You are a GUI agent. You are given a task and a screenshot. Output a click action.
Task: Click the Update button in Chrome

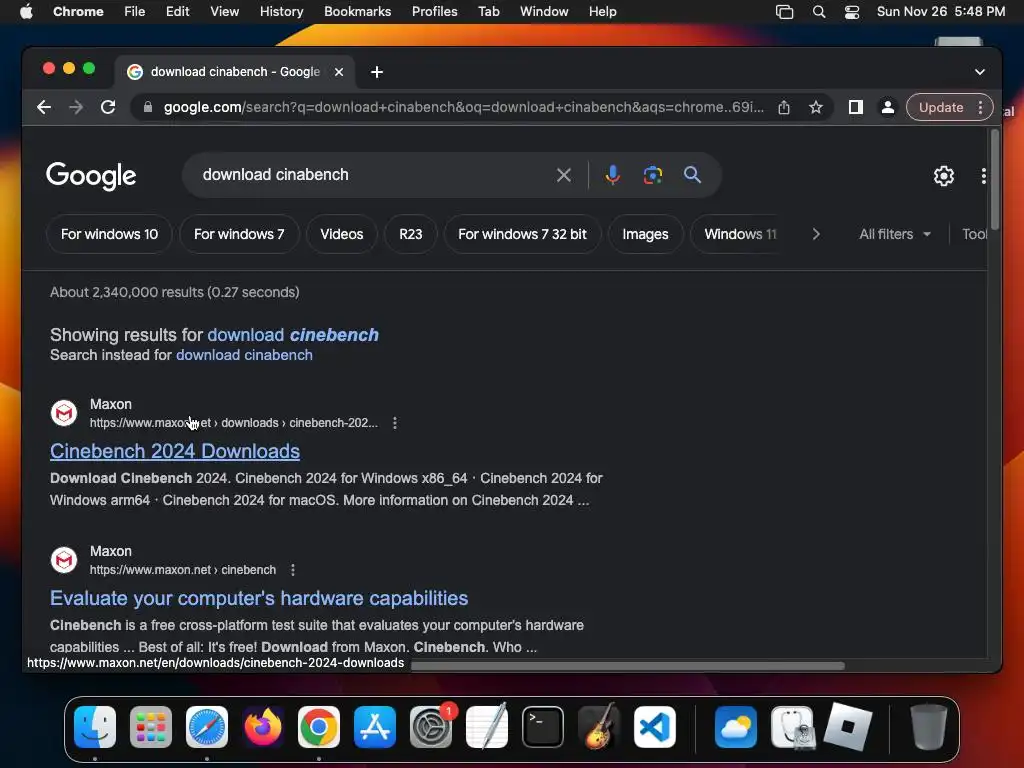point(940,107)
